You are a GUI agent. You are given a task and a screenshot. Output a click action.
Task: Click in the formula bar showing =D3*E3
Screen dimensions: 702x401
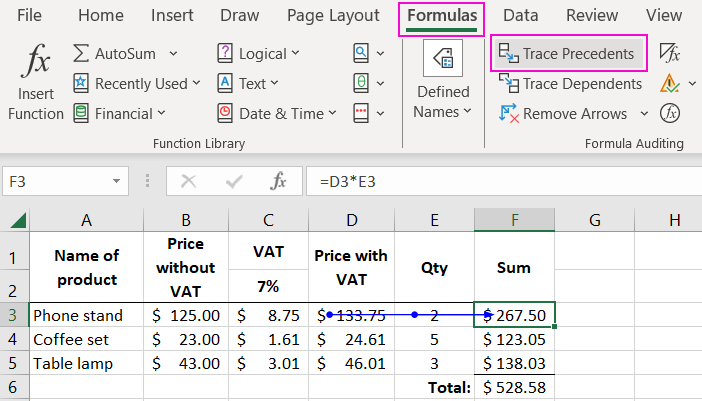pyautogui.click(x=500, y=181)
